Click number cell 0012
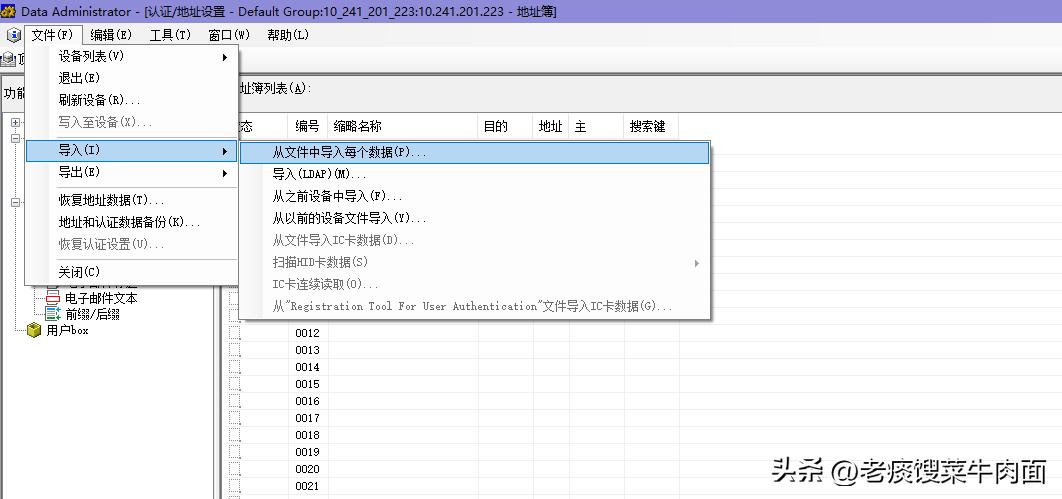Viewport: 1062px width, 499px height. click(308, 333)
